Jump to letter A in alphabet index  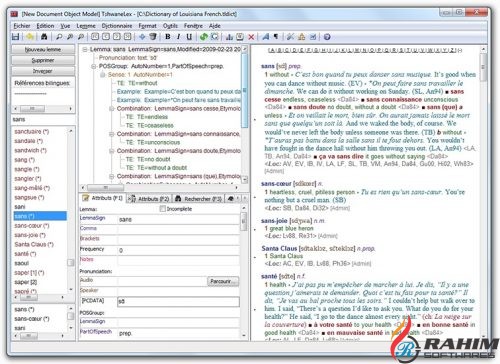click(x=272, y=50)
